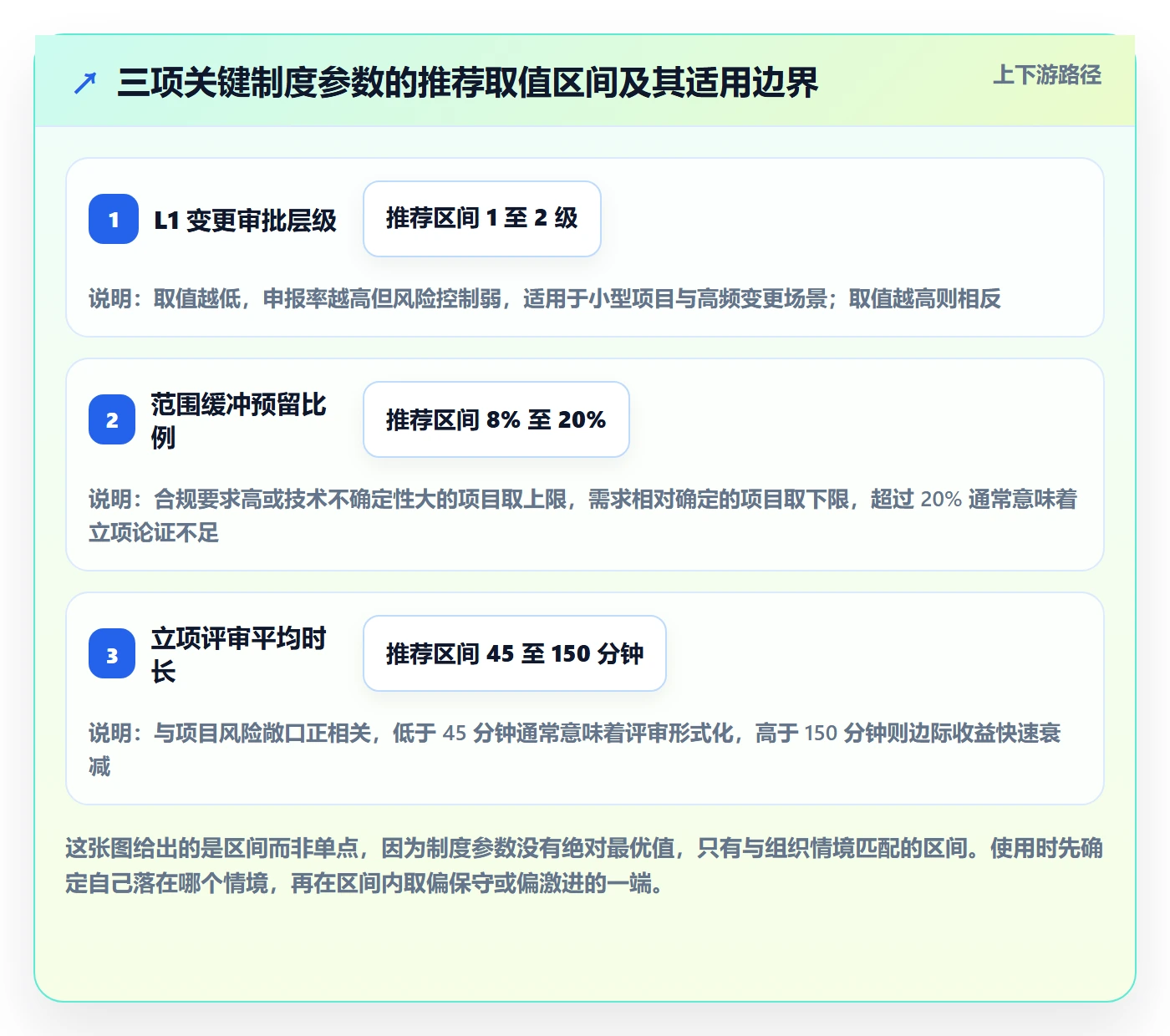Image resolution: width=1170 pixels, height=1036 pixels.
Task: Click the number 2 badge
Action: coord(112,419)
